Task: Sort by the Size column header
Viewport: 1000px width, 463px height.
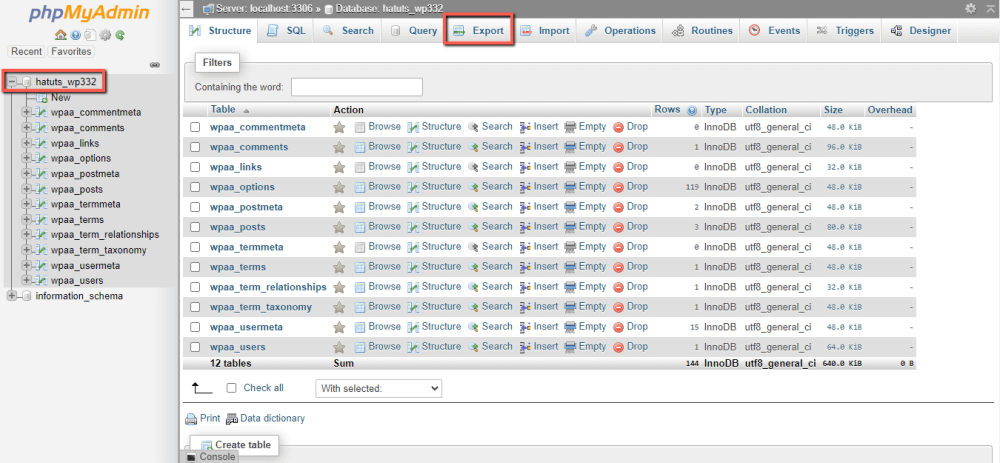Action: click(x=833, y=110)
